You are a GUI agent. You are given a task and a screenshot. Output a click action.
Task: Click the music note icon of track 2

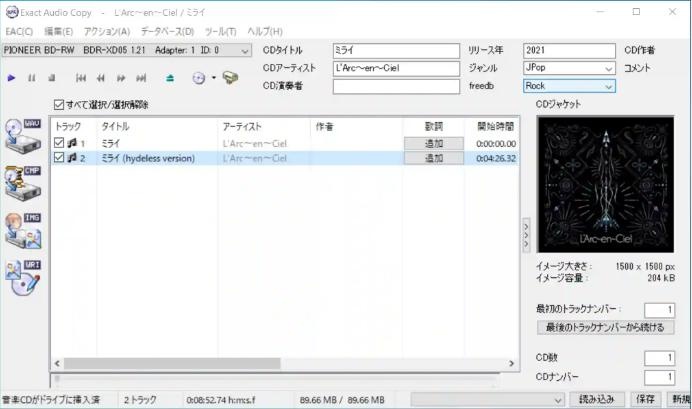point(72,158)
